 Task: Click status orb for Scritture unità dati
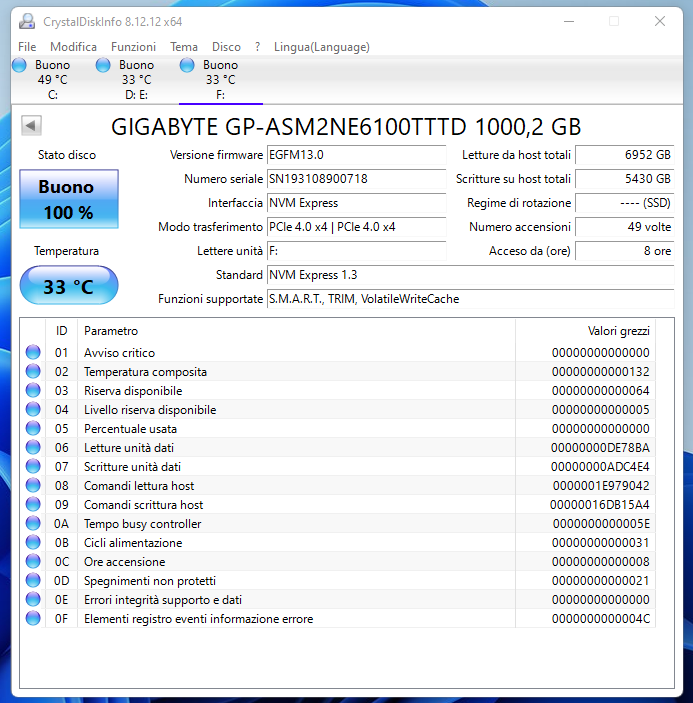[x=33, y=466]
